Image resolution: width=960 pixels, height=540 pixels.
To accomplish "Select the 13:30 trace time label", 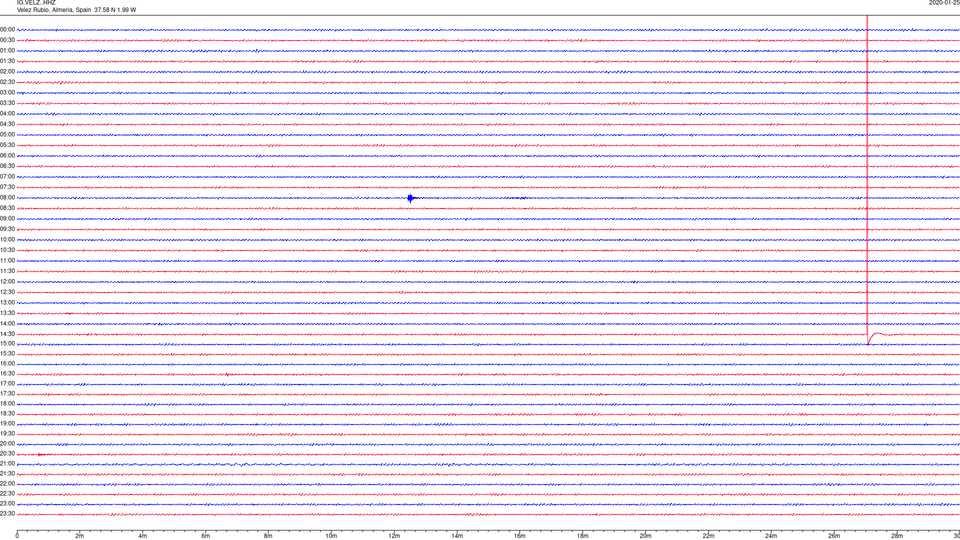I will [x=7, y=313].
